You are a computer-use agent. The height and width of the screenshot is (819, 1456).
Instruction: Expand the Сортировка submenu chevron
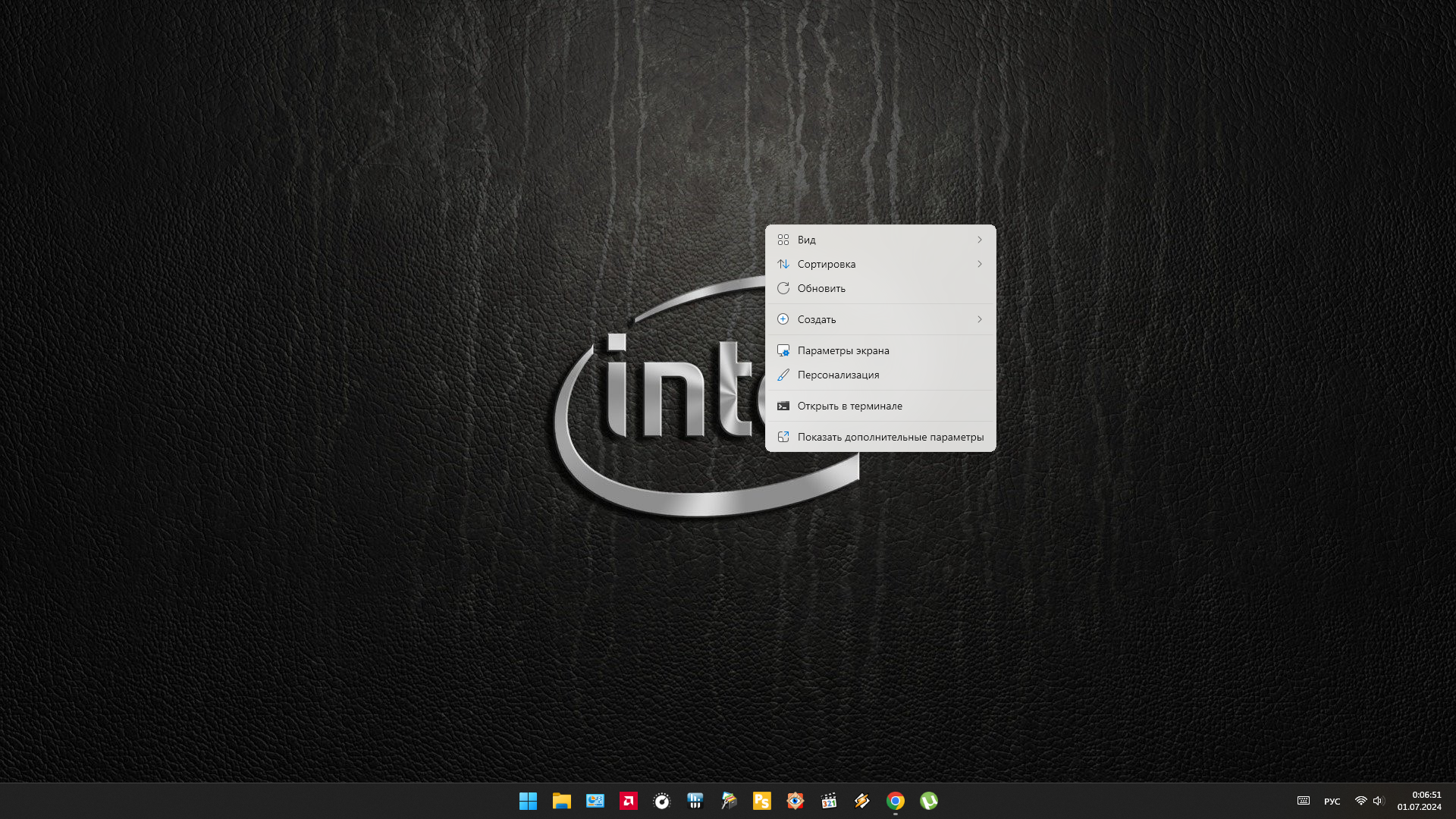(979, 264)
